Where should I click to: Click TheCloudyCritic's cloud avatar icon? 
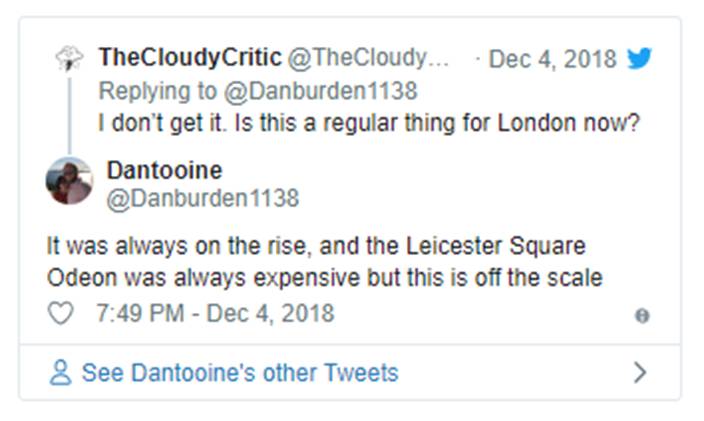(x=69, y=58)
